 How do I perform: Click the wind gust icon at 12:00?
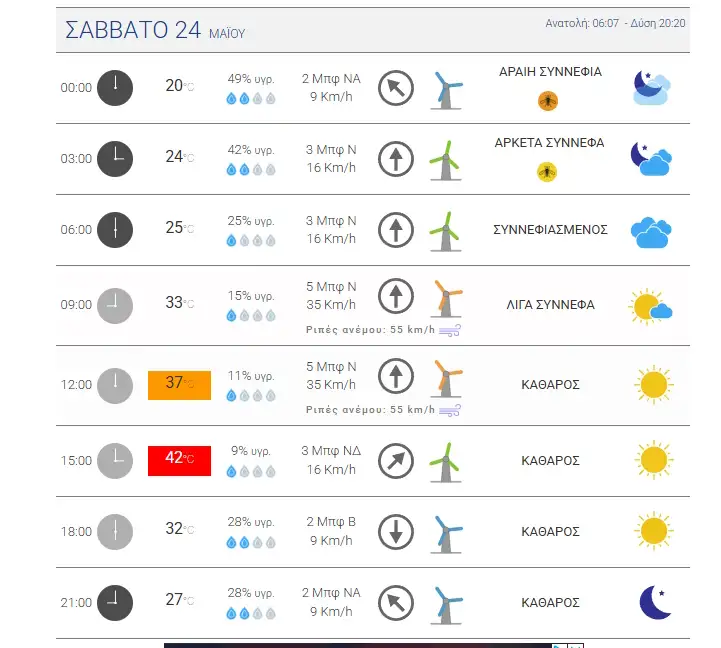coord(450,410)
